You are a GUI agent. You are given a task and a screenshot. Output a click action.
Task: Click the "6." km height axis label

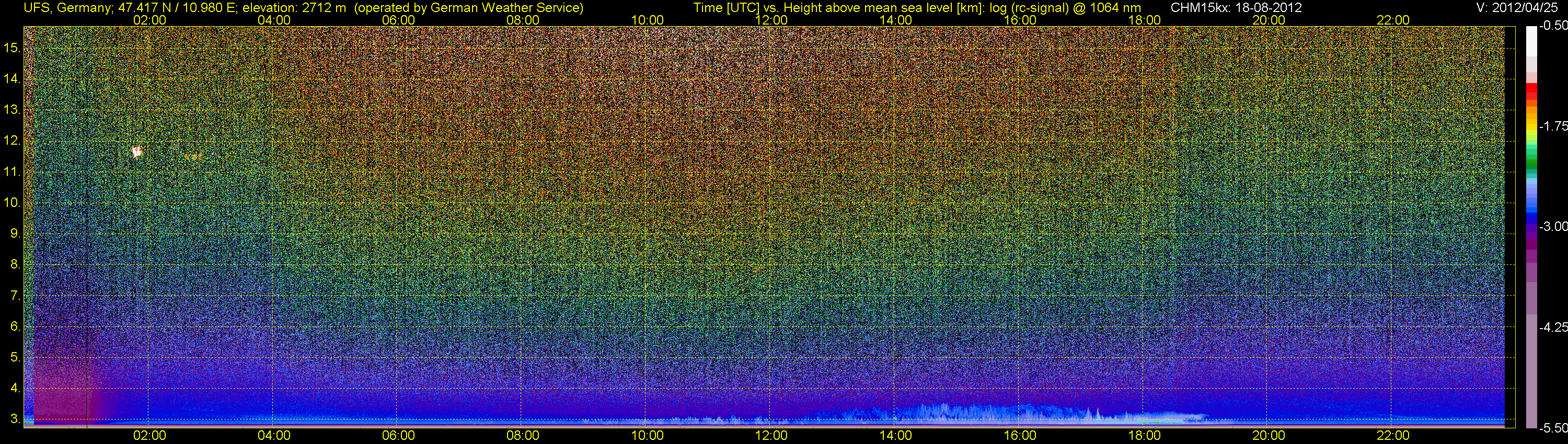click(16, 326)
